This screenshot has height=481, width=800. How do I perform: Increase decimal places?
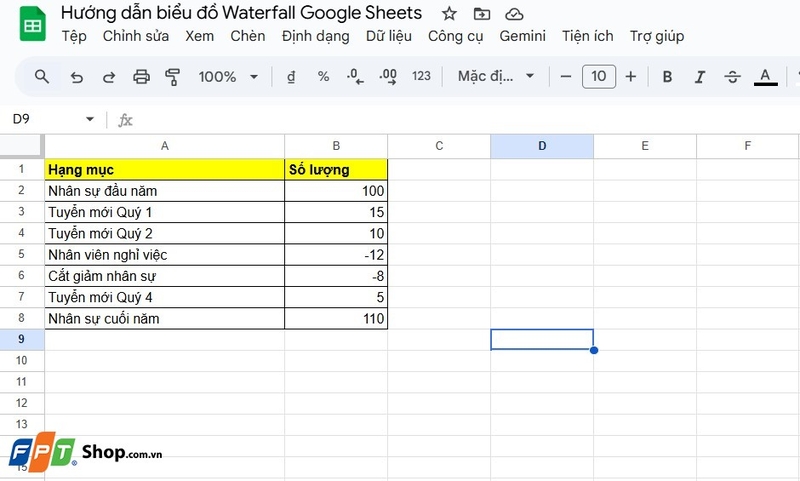(x=388, y=77)
